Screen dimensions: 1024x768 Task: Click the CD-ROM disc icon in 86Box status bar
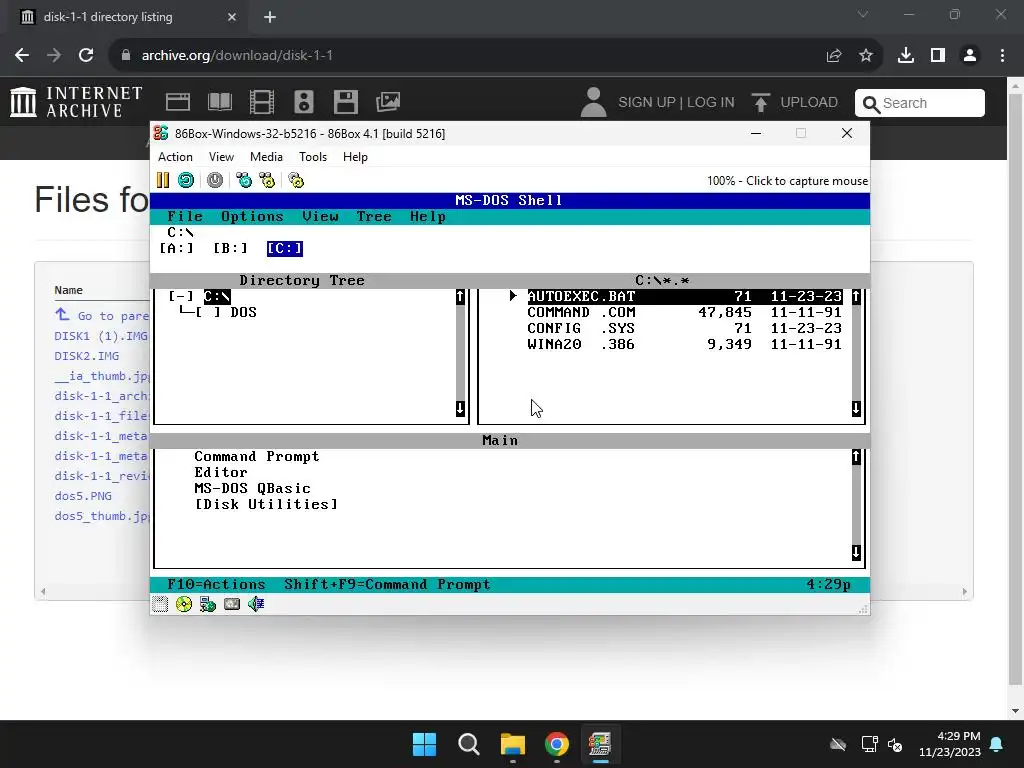[184, 604]
